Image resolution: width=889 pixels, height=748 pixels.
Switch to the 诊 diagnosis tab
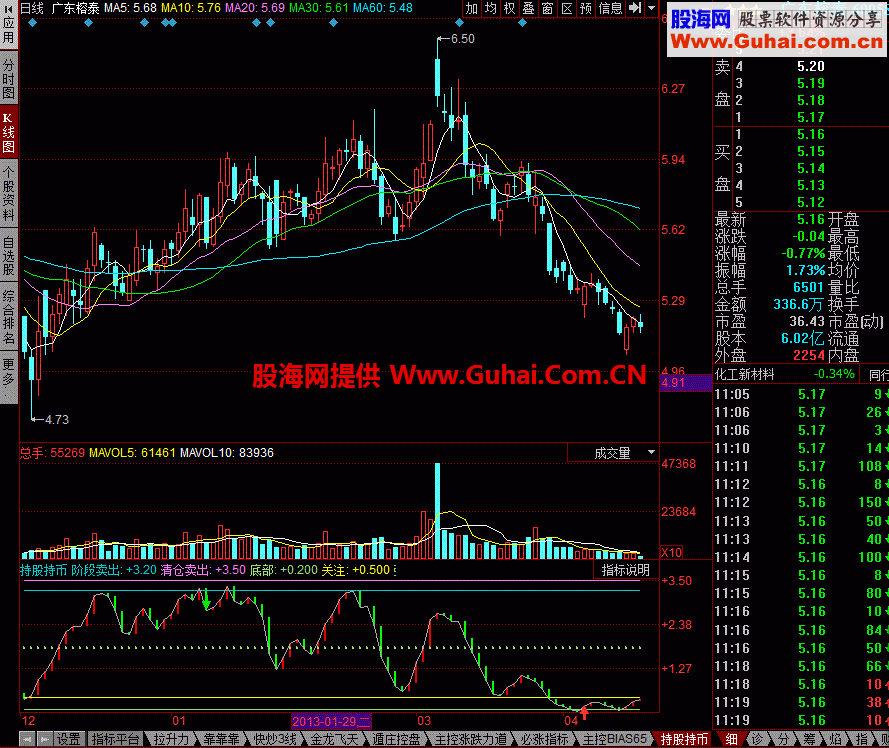click(758, 739)
